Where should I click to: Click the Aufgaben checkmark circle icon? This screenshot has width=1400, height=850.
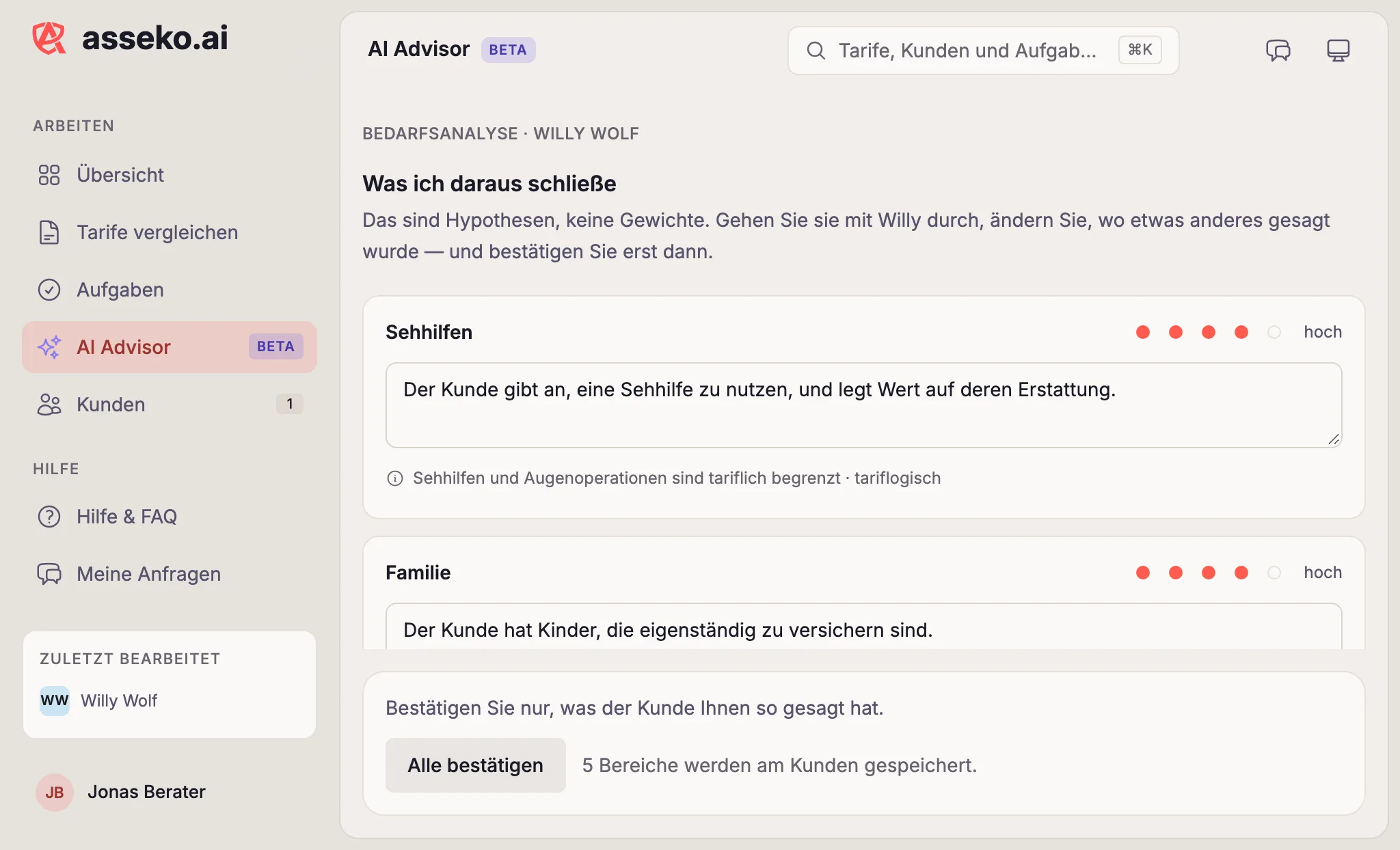[49, 290]
